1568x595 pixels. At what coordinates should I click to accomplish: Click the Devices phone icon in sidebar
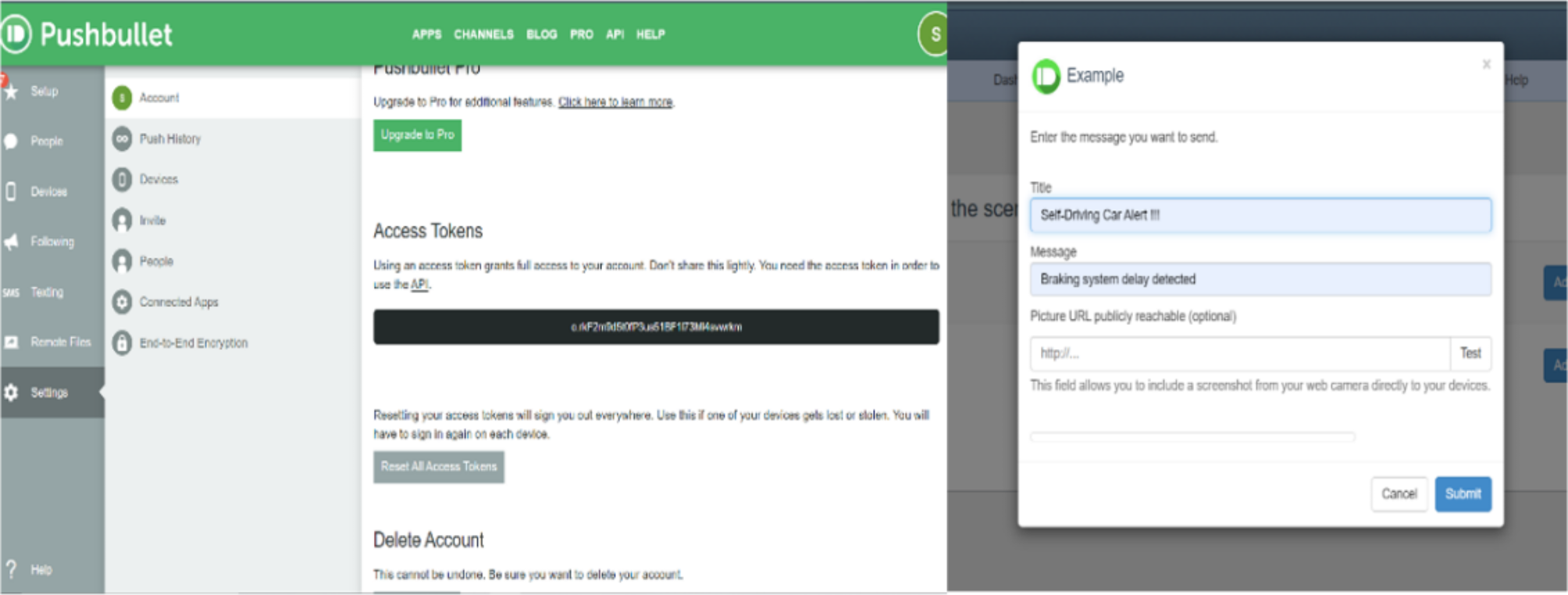click(x=11, y=191)
